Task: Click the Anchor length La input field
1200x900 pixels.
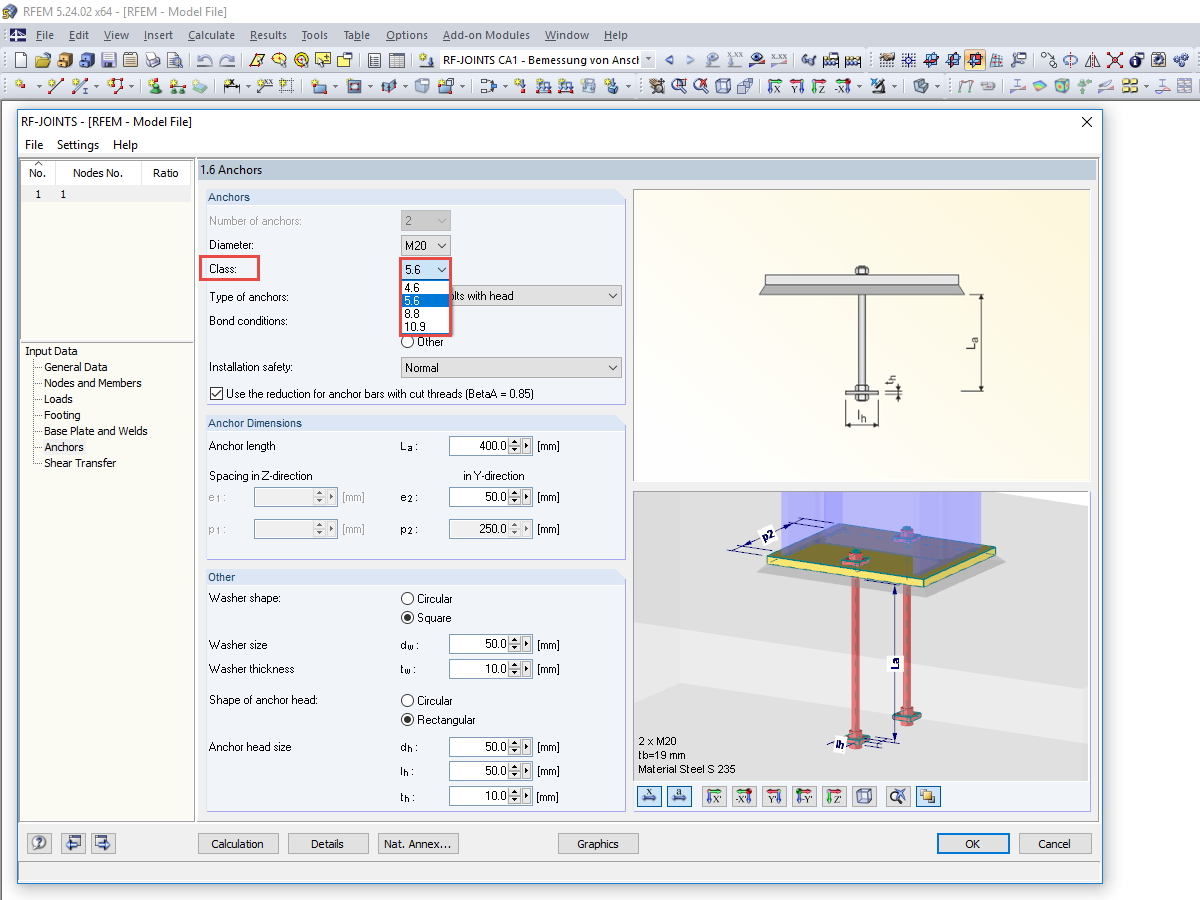Action: (479, 446)
